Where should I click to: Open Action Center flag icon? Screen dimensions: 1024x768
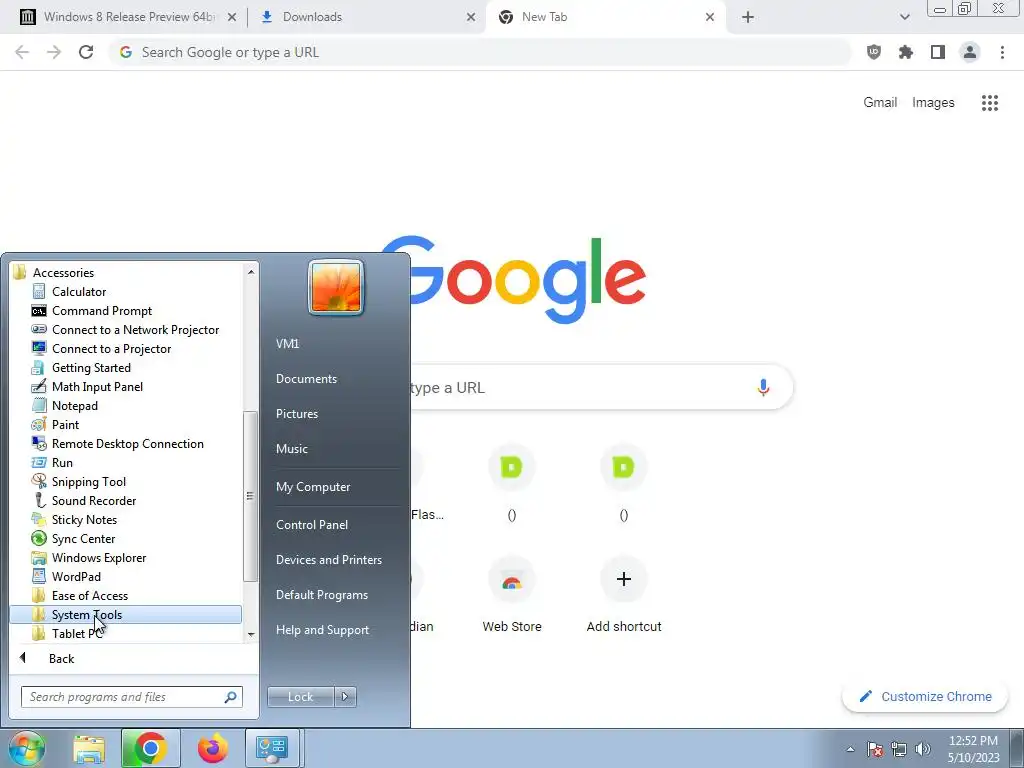[875, 749]
